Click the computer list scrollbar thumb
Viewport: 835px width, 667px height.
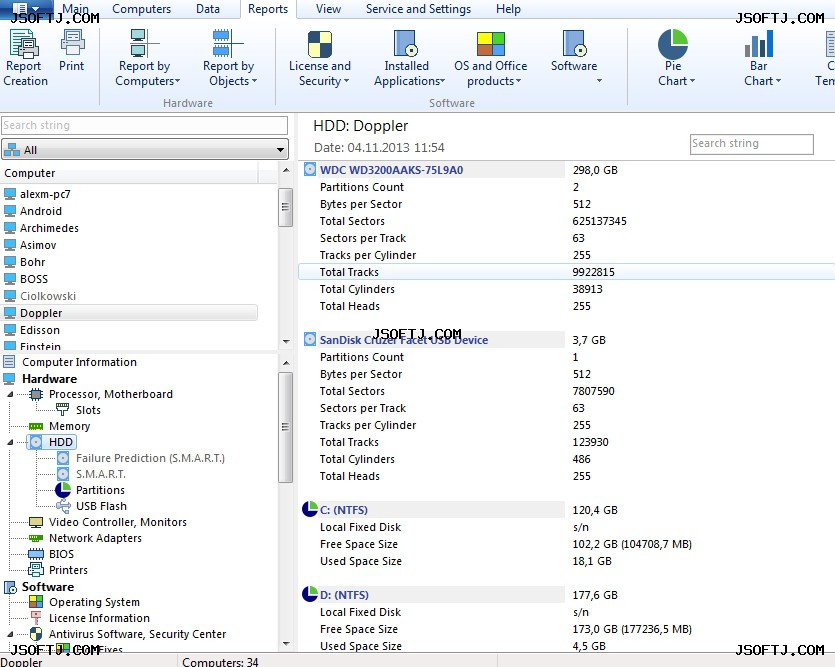[285, 207]
